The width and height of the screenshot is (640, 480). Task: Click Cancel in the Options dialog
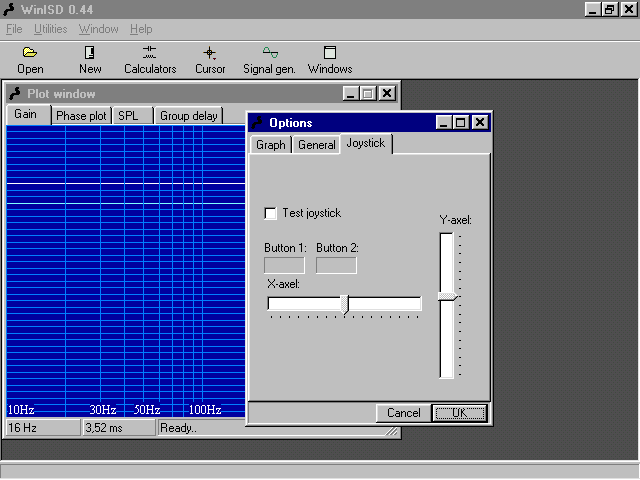click(403, 413)
